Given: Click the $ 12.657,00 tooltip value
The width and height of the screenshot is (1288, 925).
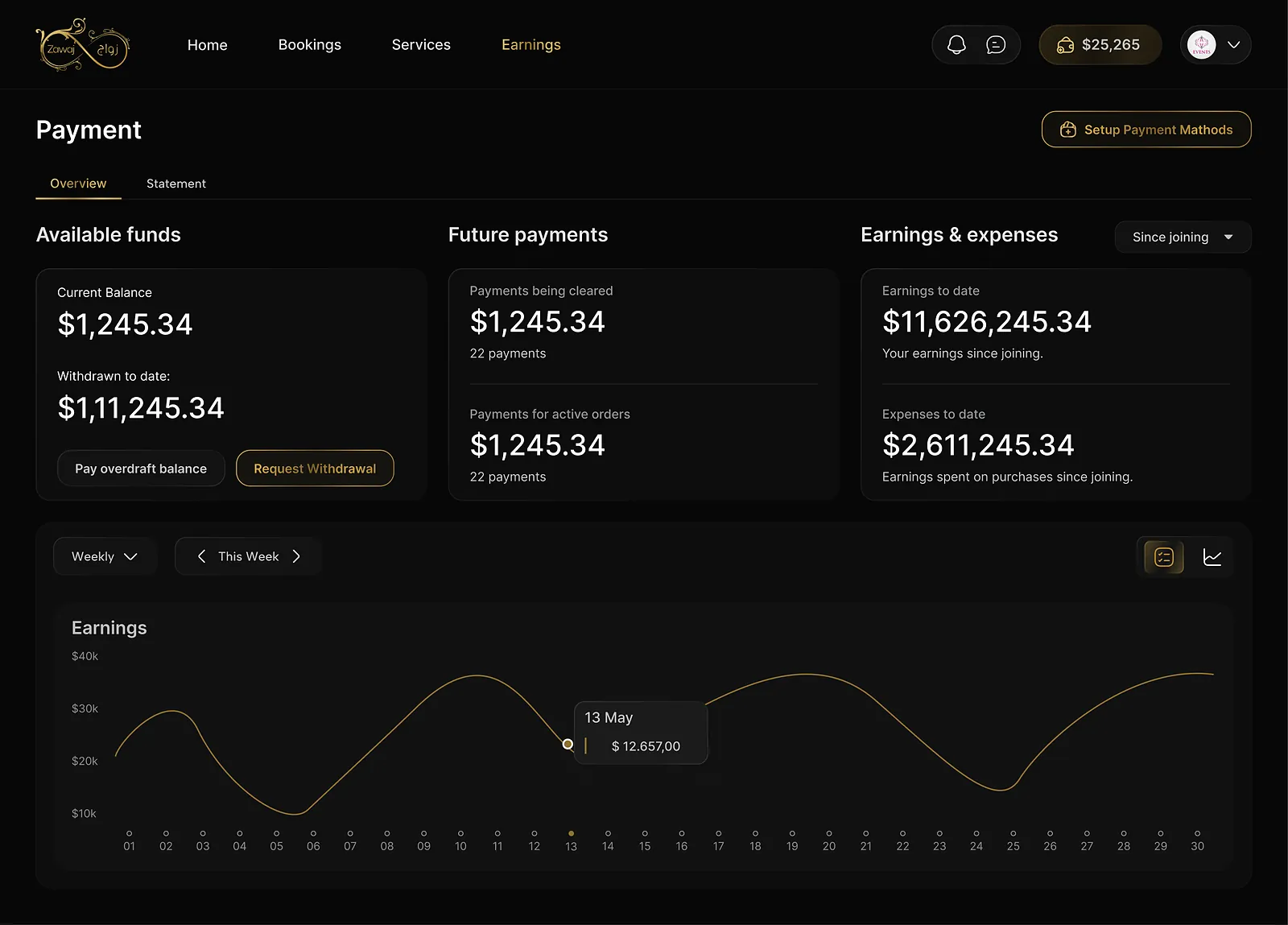Looking at the screenshot, I should pyautogui.click(x=646, y=746).
